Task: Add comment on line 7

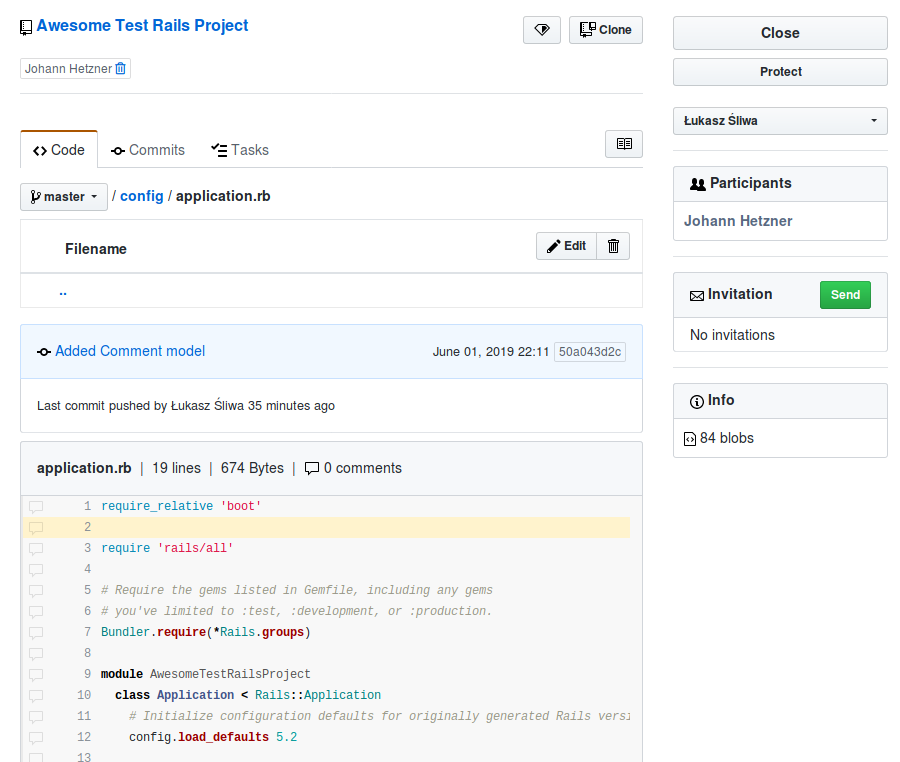Action: tap(36, 633)
